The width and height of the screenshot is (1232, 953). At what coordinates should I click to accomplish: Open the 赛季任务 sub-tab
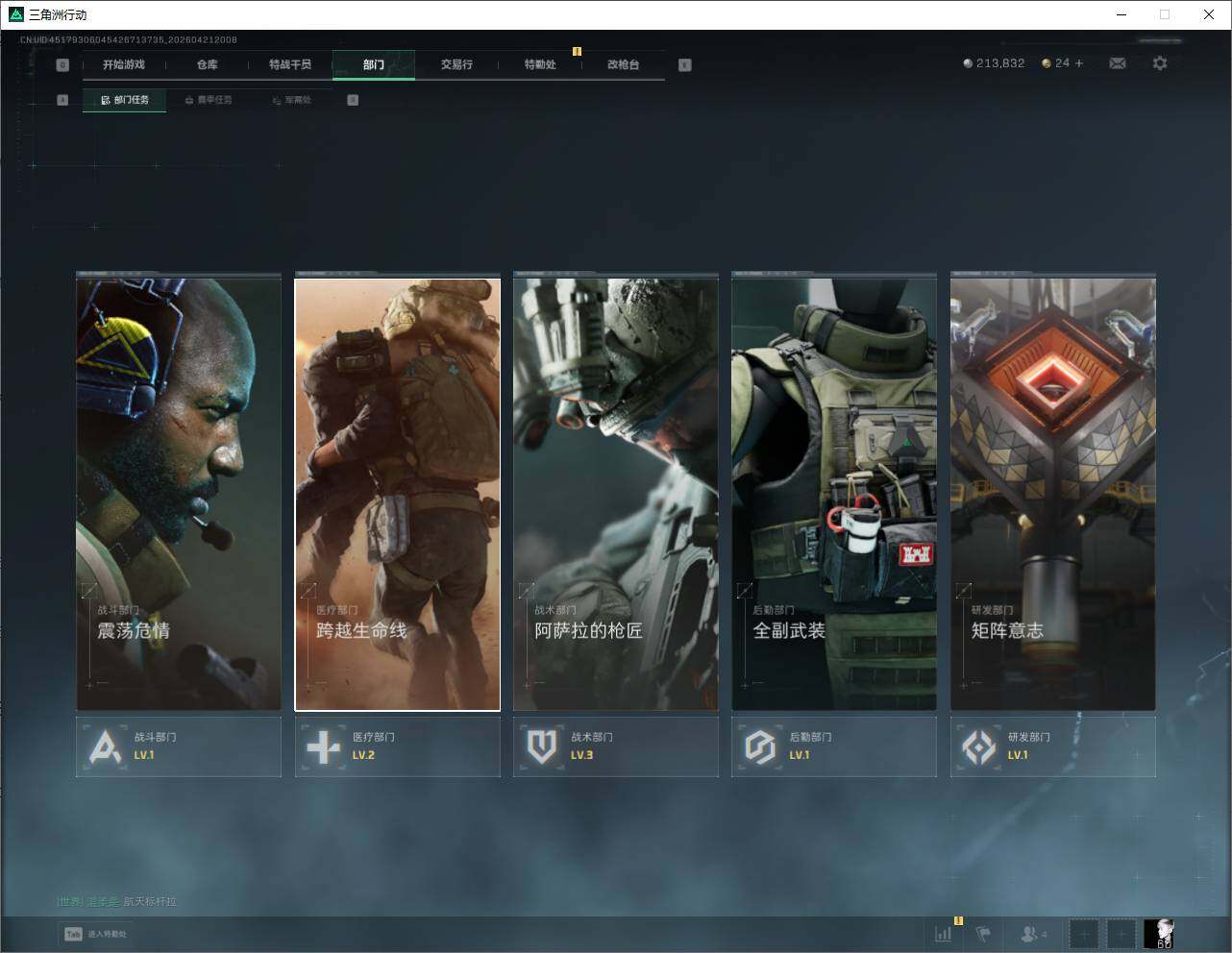pyautogui.click(x=209, y=100)
